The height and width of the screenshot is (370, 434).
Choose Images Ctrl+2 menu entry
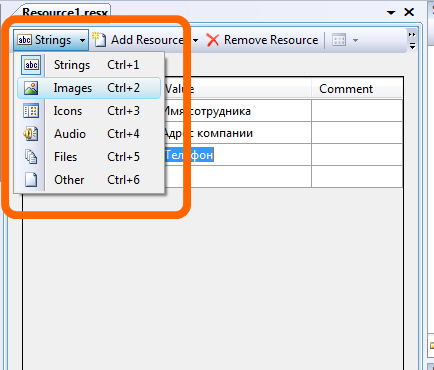89,88
